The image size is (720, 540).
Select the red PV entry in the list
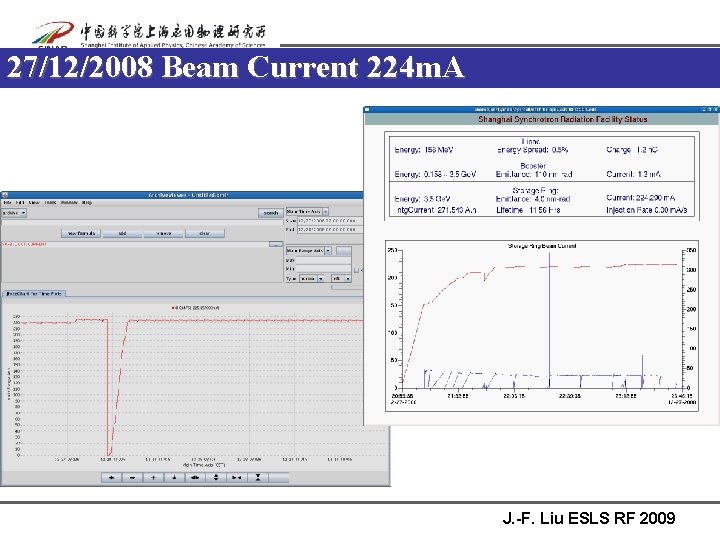click(24, 244)
